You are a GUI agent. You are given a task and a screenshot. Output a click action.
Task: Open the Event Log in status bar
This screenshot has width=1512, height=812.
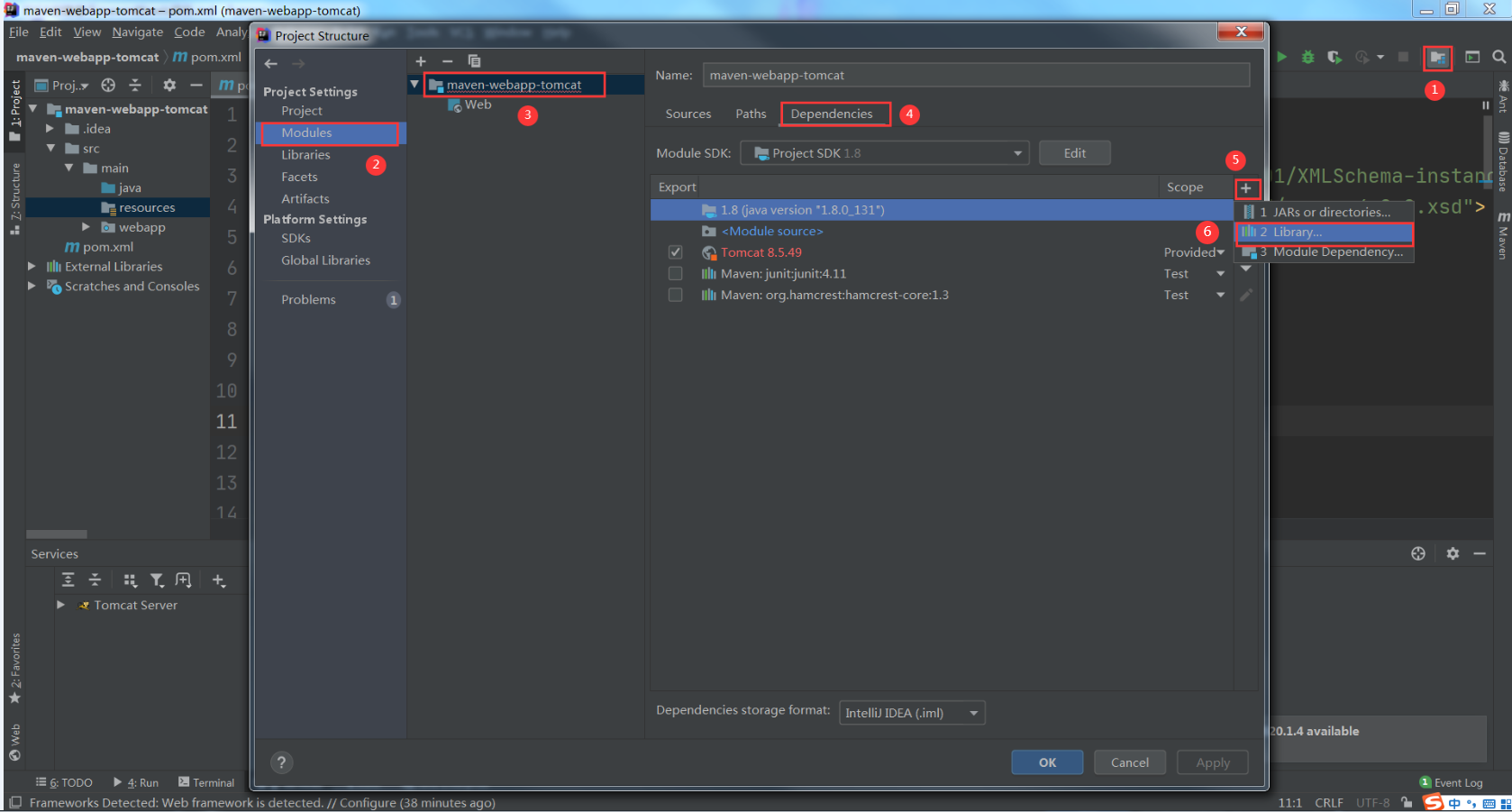pyautogui.click(x=1451, y=782)
